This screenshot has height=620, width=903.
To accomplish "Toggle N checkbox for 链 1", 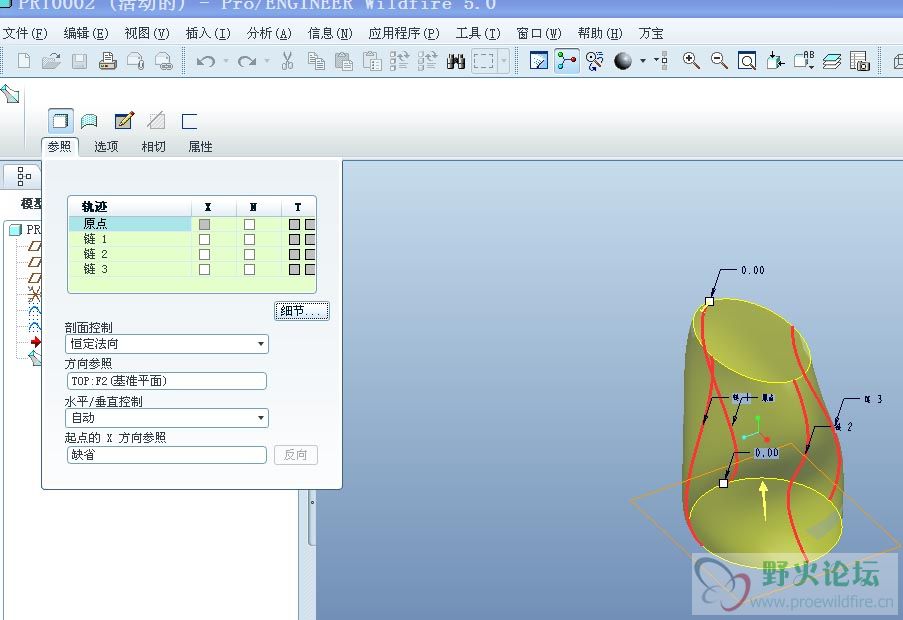I will pyautogui.click(x=249, y=239).
